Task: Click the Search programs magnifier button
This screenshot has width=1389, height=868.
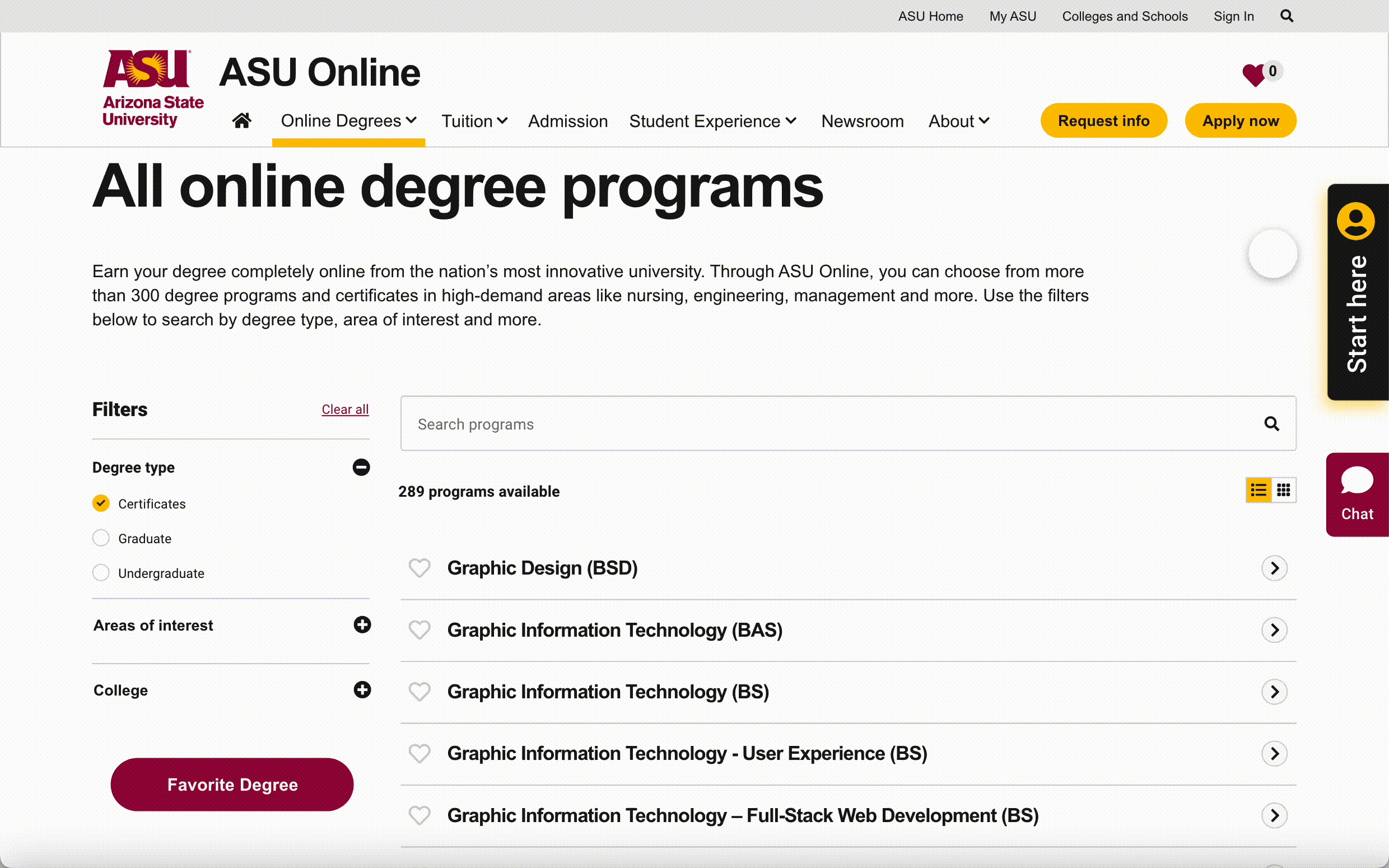Action: [x=1271, y=424]
